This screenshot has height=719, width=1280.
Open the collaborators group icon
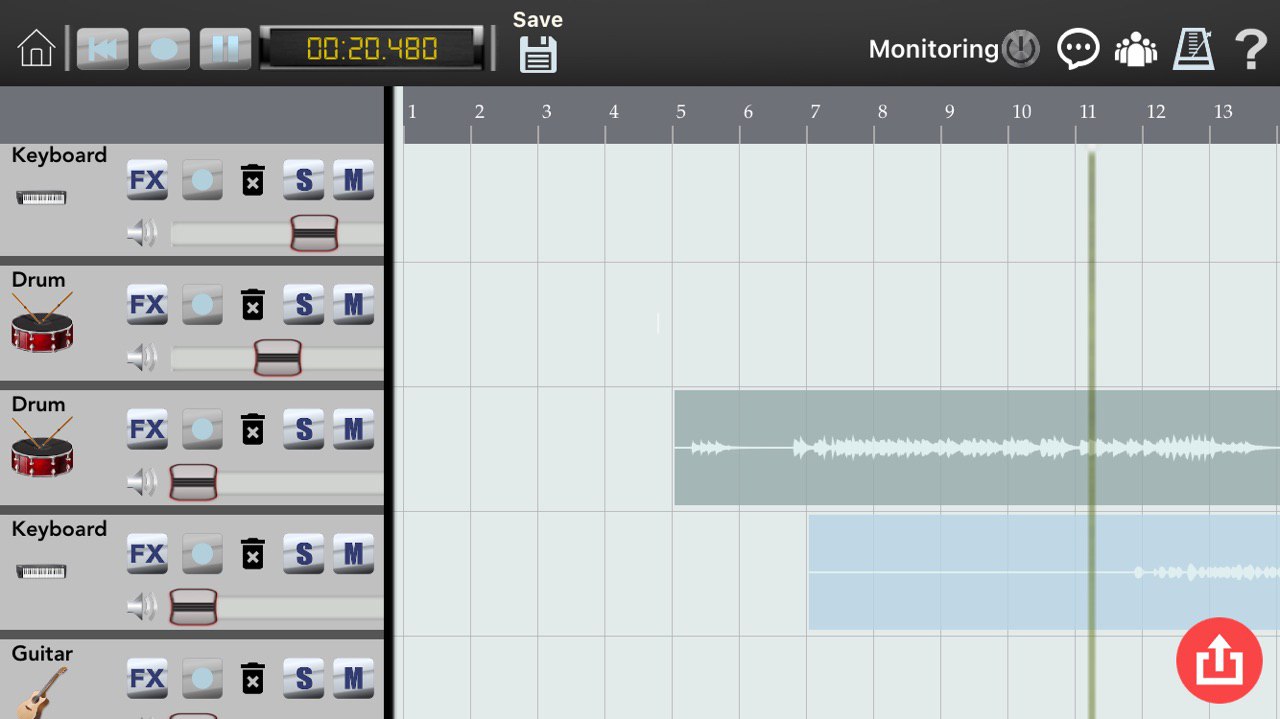tap(1136, 49)
